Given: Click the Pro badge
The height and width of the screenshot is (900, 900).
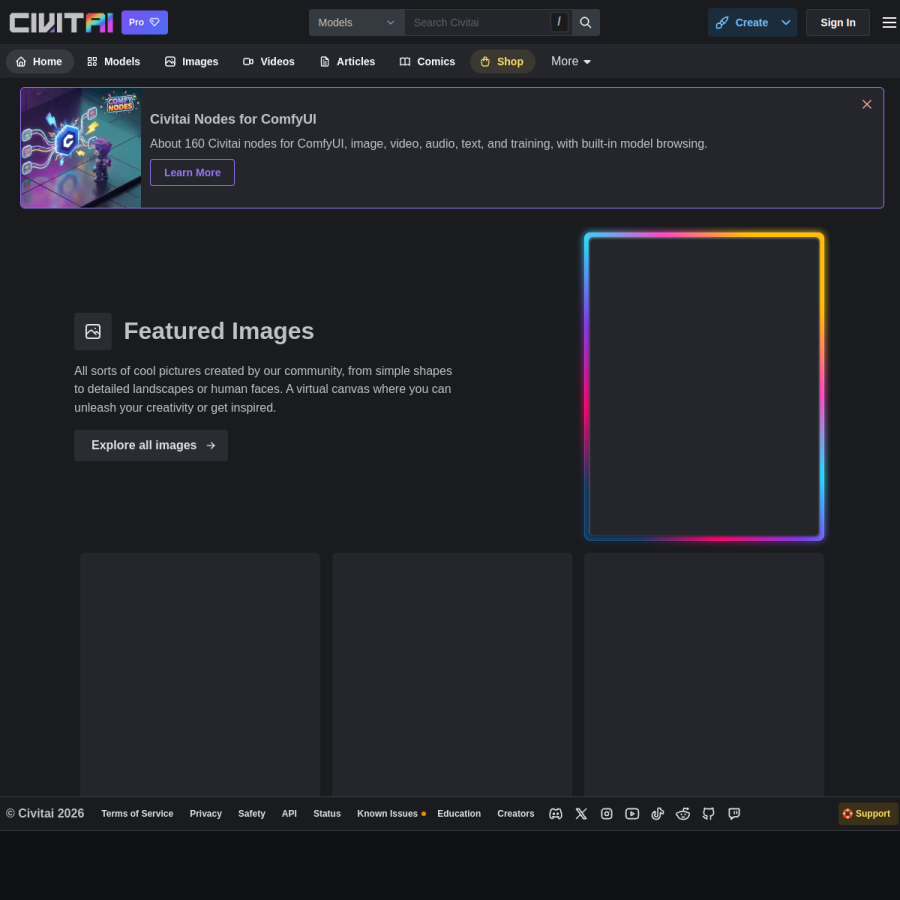Looking at the screenshot, I should coord(145,22).
